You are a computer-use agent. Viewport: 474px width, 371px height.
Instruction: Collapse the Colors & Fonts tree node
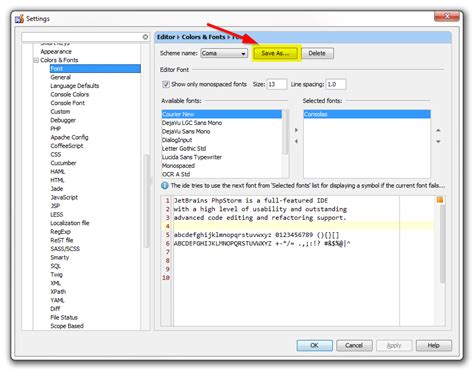click(36, 60)
